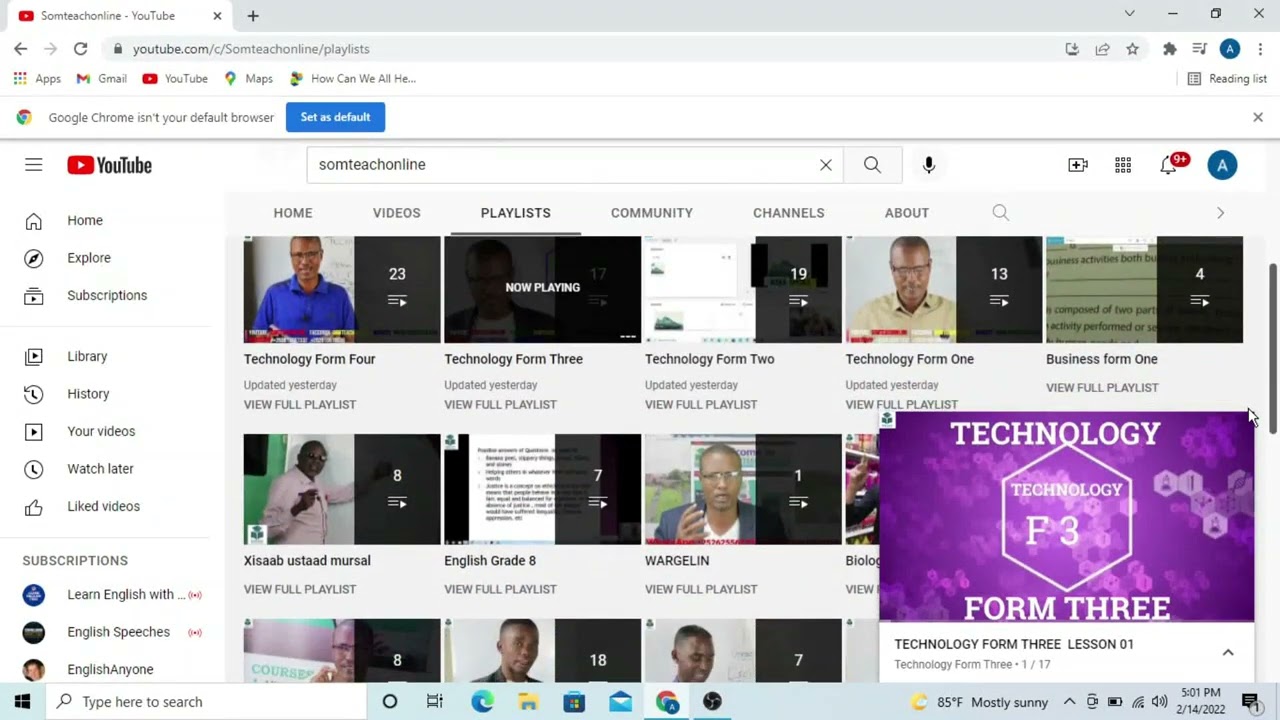Launch Microsoft Edge from the taskbar
This screenshot has height=720, width=1280.
[482, 702]
